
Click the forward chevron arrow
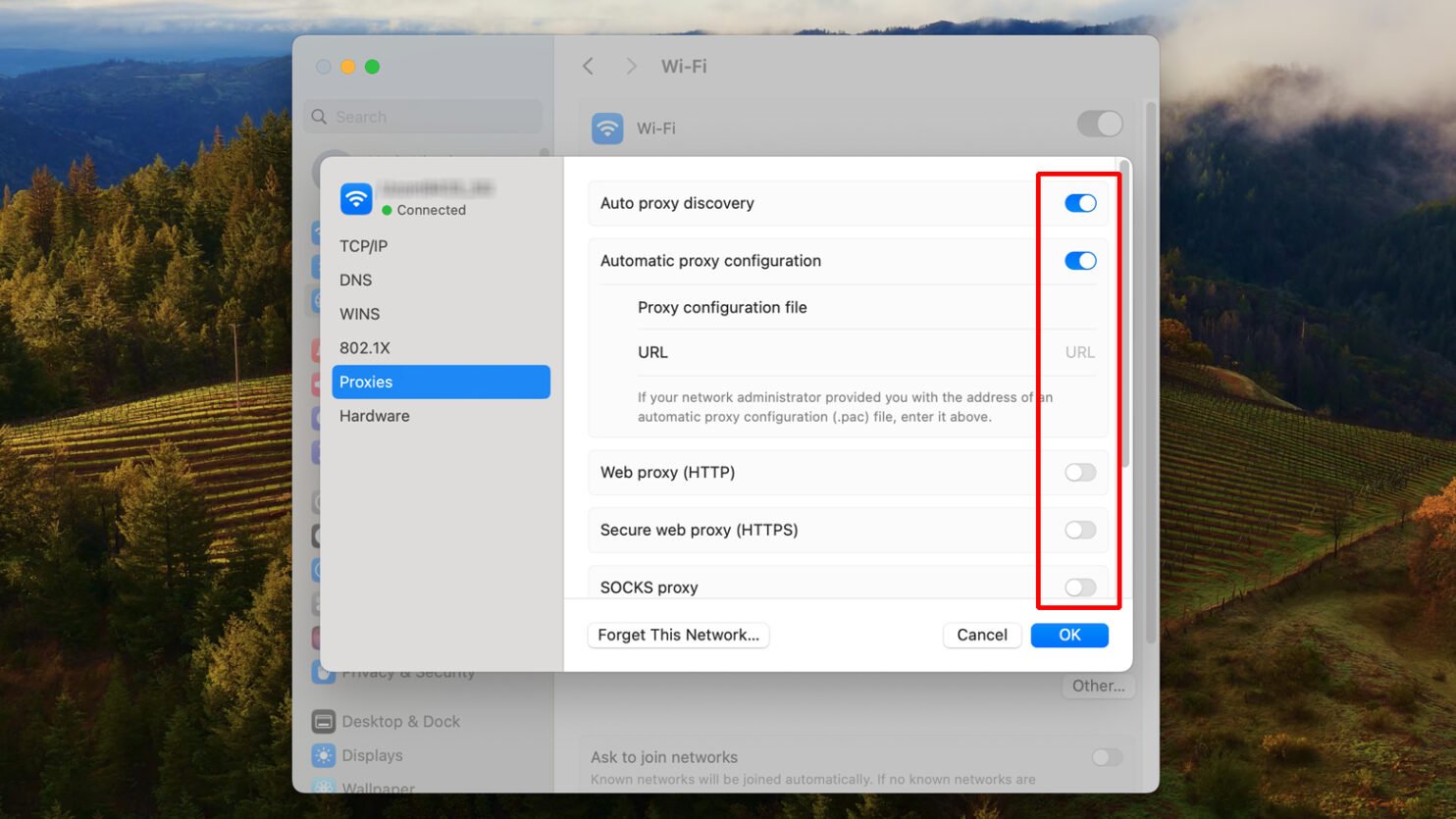(631, 66)
